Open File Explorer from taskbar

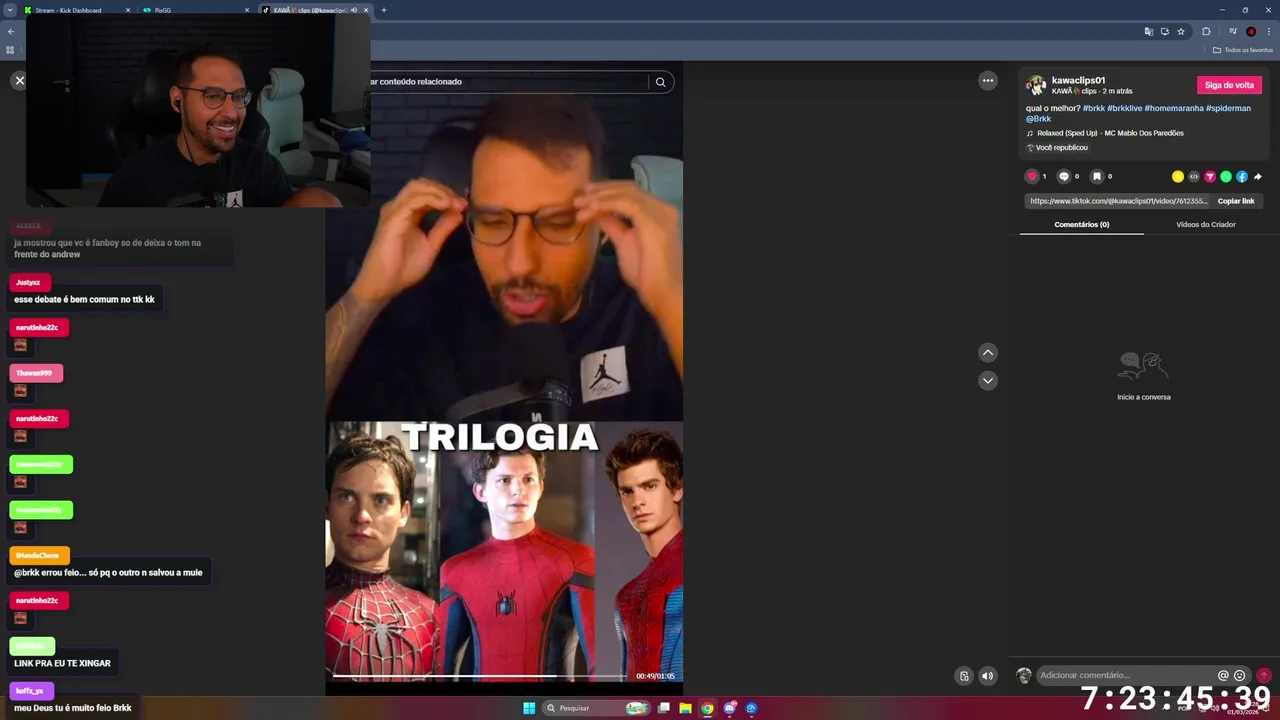(x=685, y=708)
